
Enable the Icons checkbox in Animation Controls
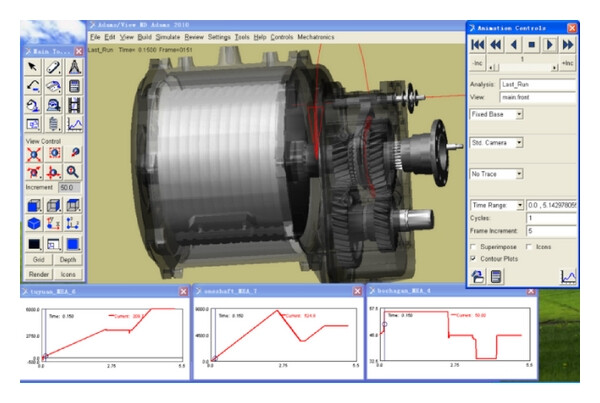pyautogui.click(x=529, y=247)
